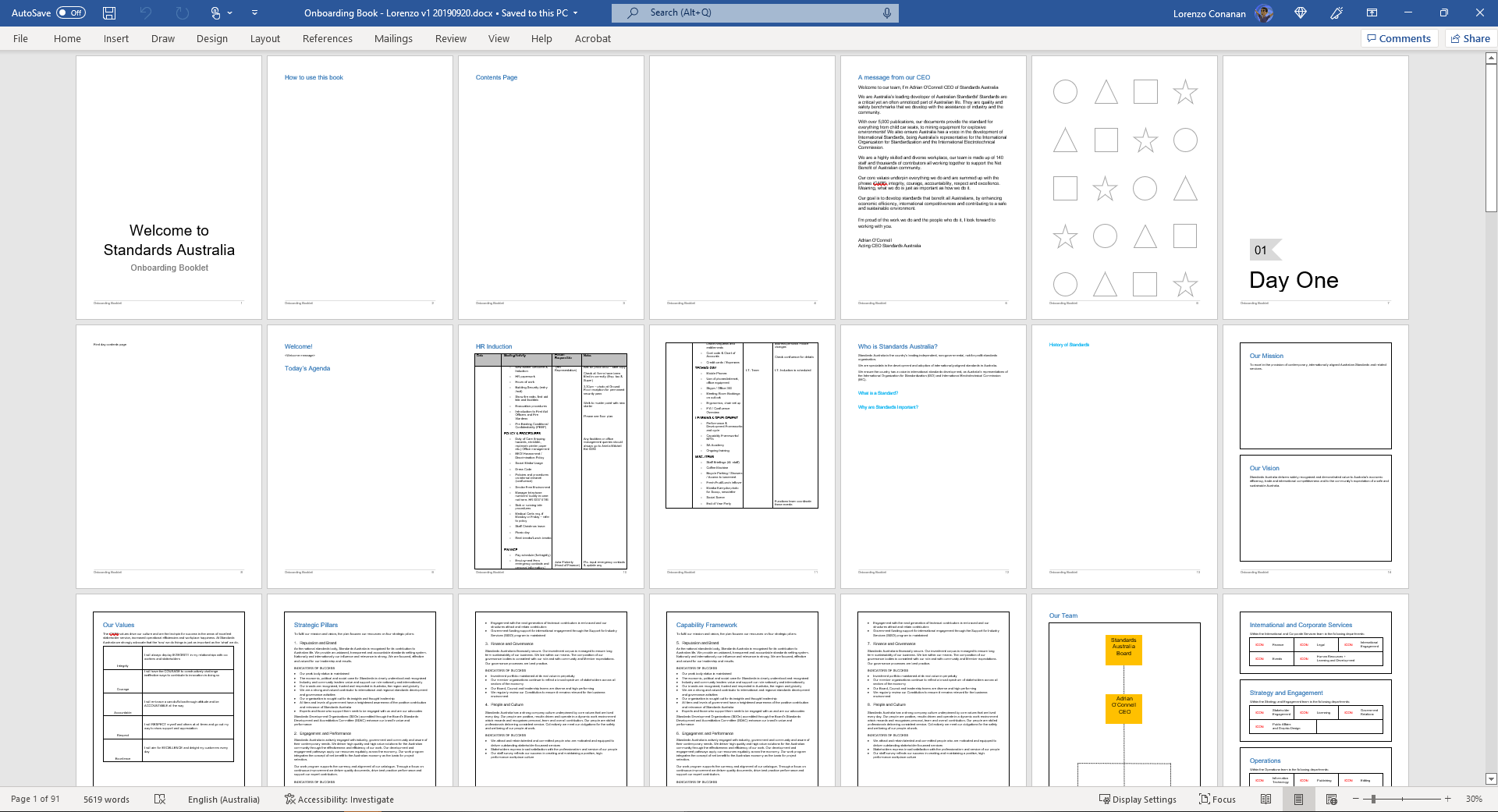
Task: Click the 'Strategic Pillars' heading
Action: [x=316, y=625]
